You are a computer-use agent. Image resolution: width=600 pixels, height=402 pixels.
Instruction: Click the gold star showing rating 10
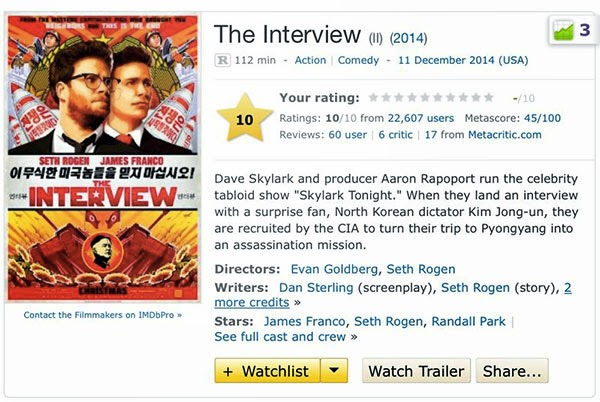point(245,118)
